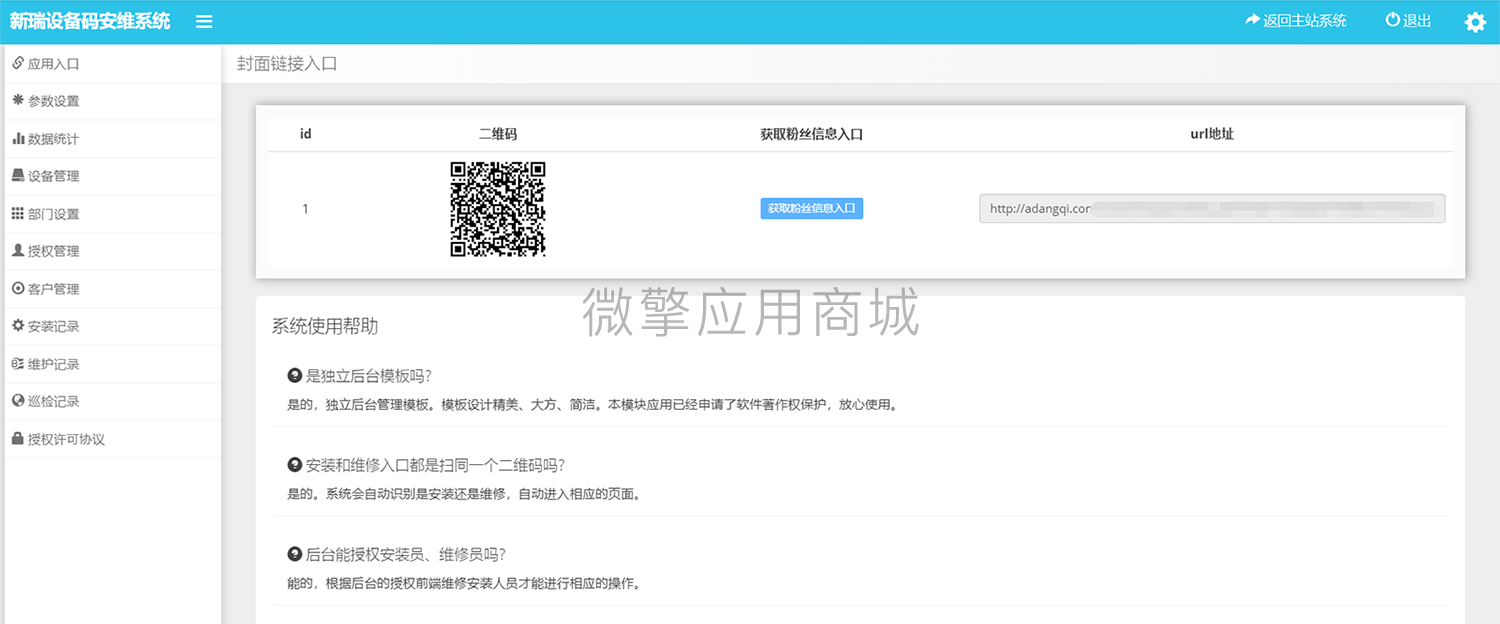Select 安装记录 in sidebar

(x=112, y=326)
